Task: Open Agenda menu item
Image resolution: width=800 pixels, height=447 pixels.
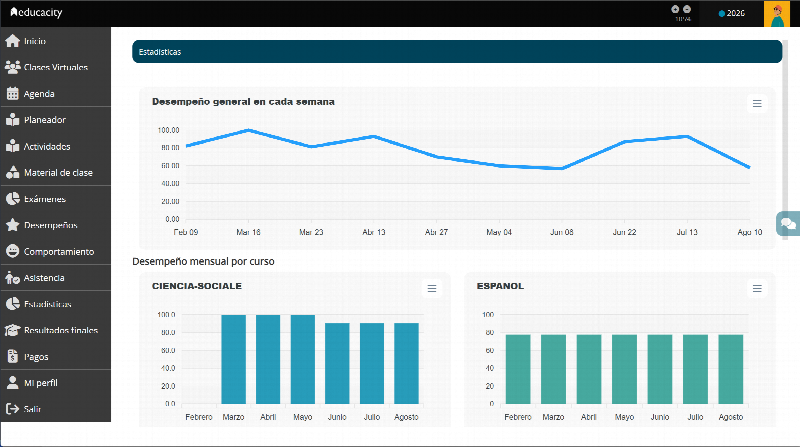Action: tap(56, 94)
